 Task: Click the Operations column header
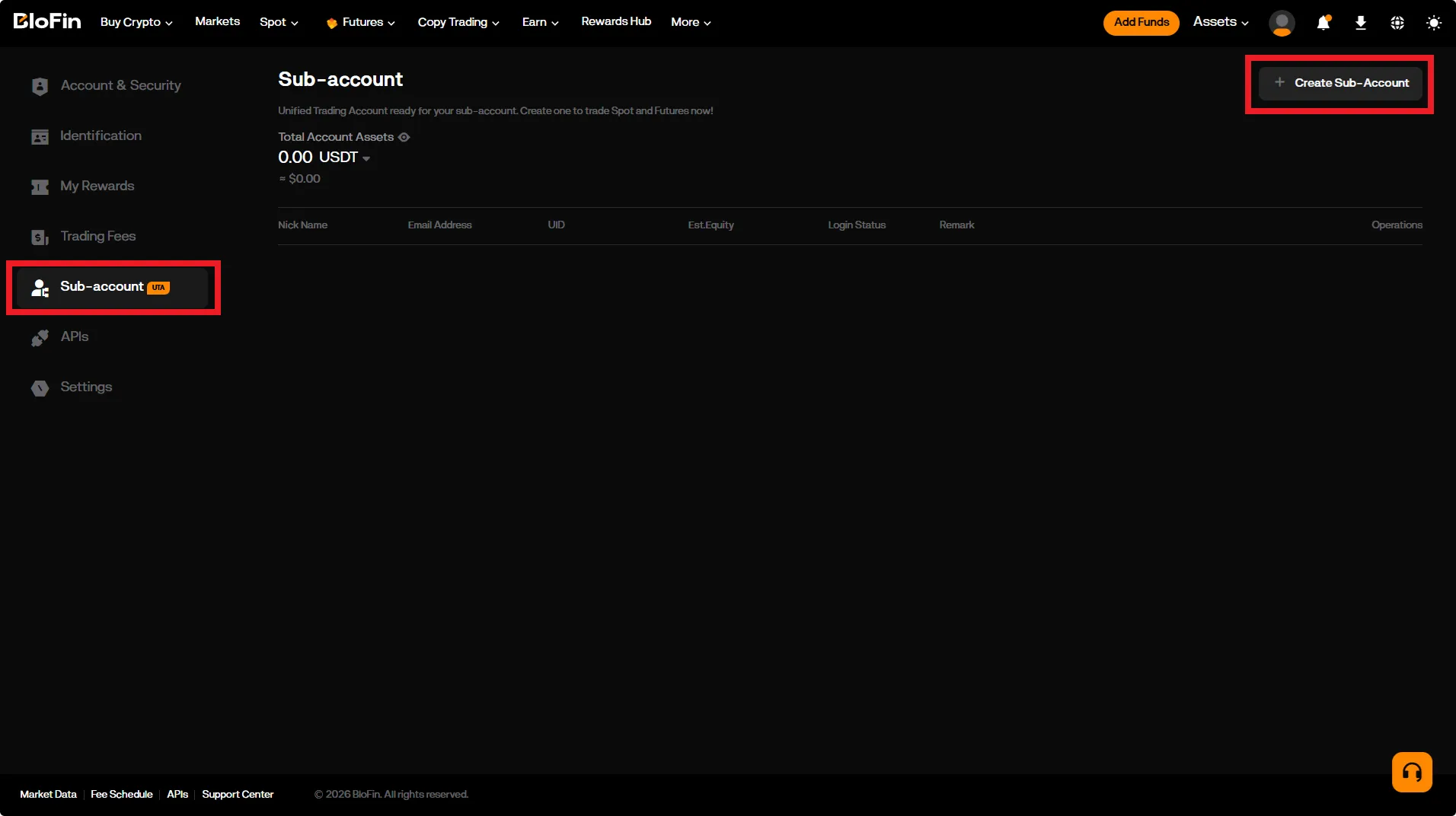1397,225
